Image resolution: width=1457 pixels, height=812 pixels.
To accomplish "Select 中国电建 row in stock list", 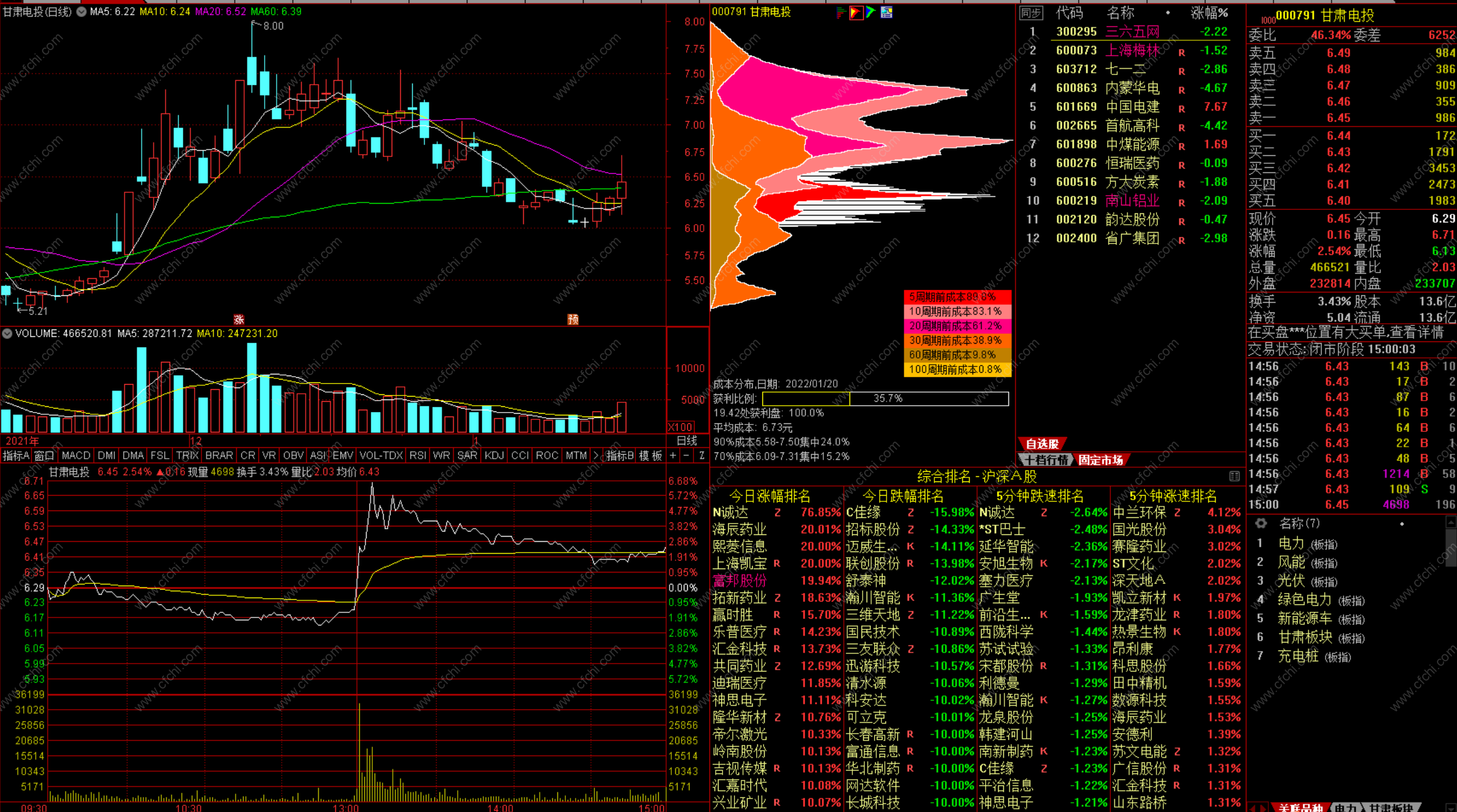I will 1132,107.
